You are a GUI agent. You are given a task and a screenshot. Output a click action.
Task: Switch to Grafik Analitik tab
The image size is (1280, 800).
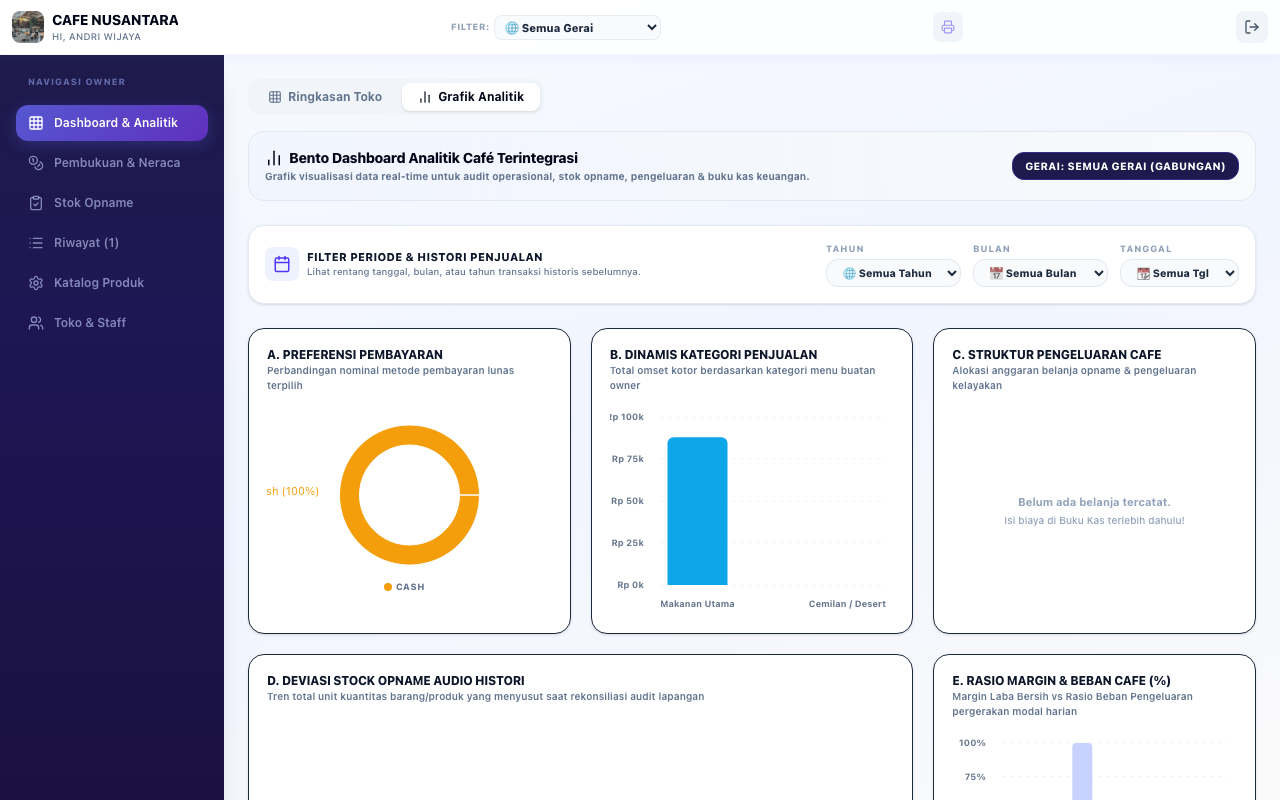471,97
